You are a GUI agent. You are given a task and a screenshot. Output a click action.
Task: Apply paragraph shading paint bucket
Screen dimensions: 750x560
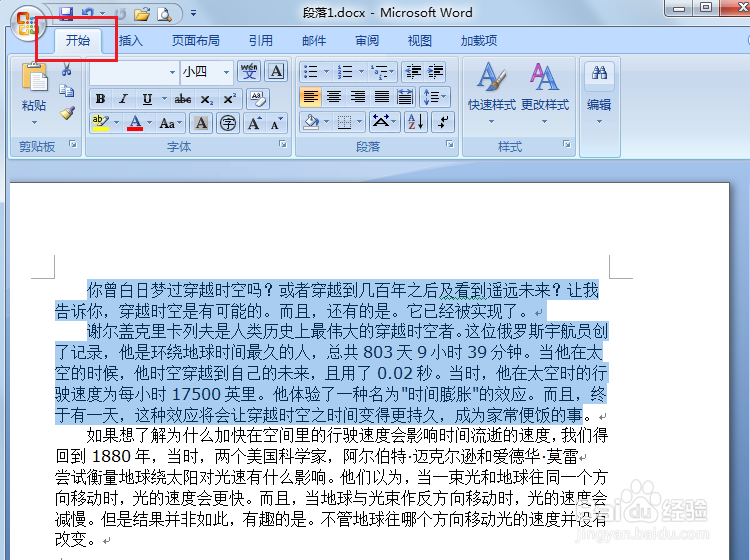click(x=311, y=122)
